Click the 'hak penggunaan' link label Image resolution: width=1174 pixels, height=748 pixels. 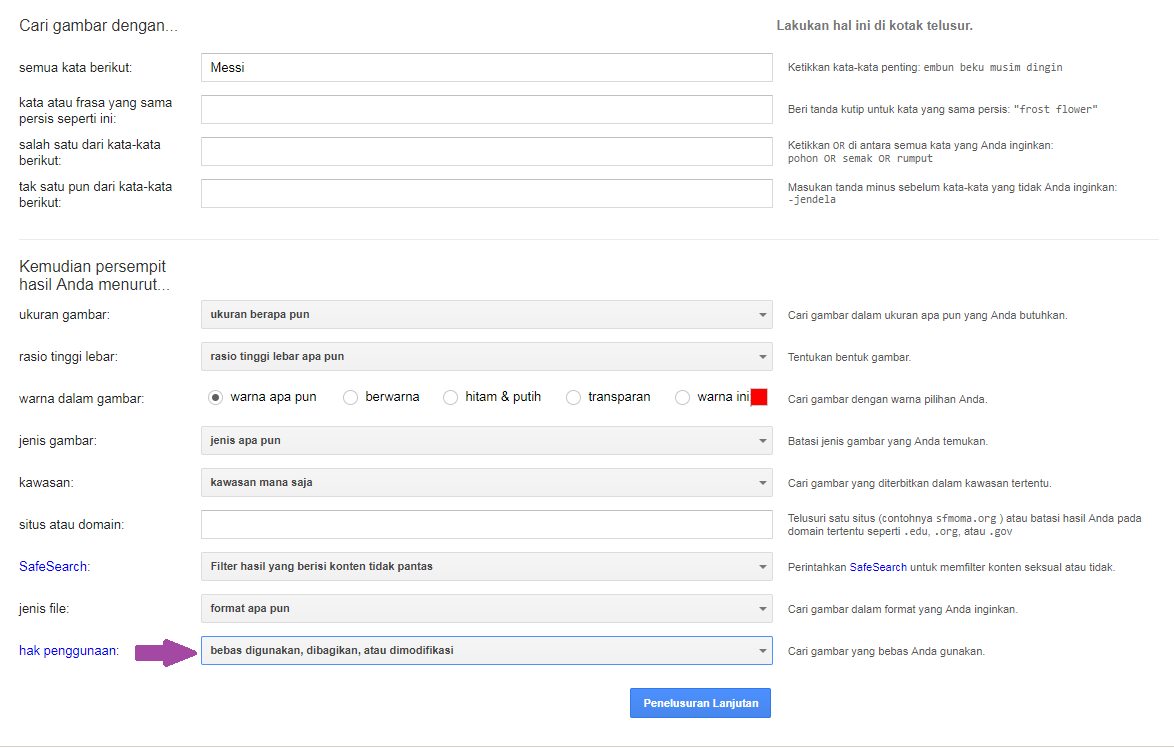tap(68, 651)
